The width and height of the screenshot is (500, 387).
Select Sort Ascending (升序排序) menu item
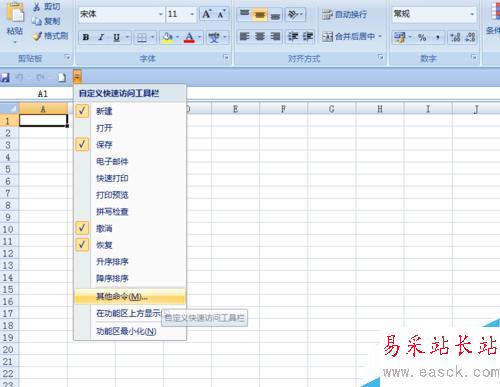coord(130,261)
